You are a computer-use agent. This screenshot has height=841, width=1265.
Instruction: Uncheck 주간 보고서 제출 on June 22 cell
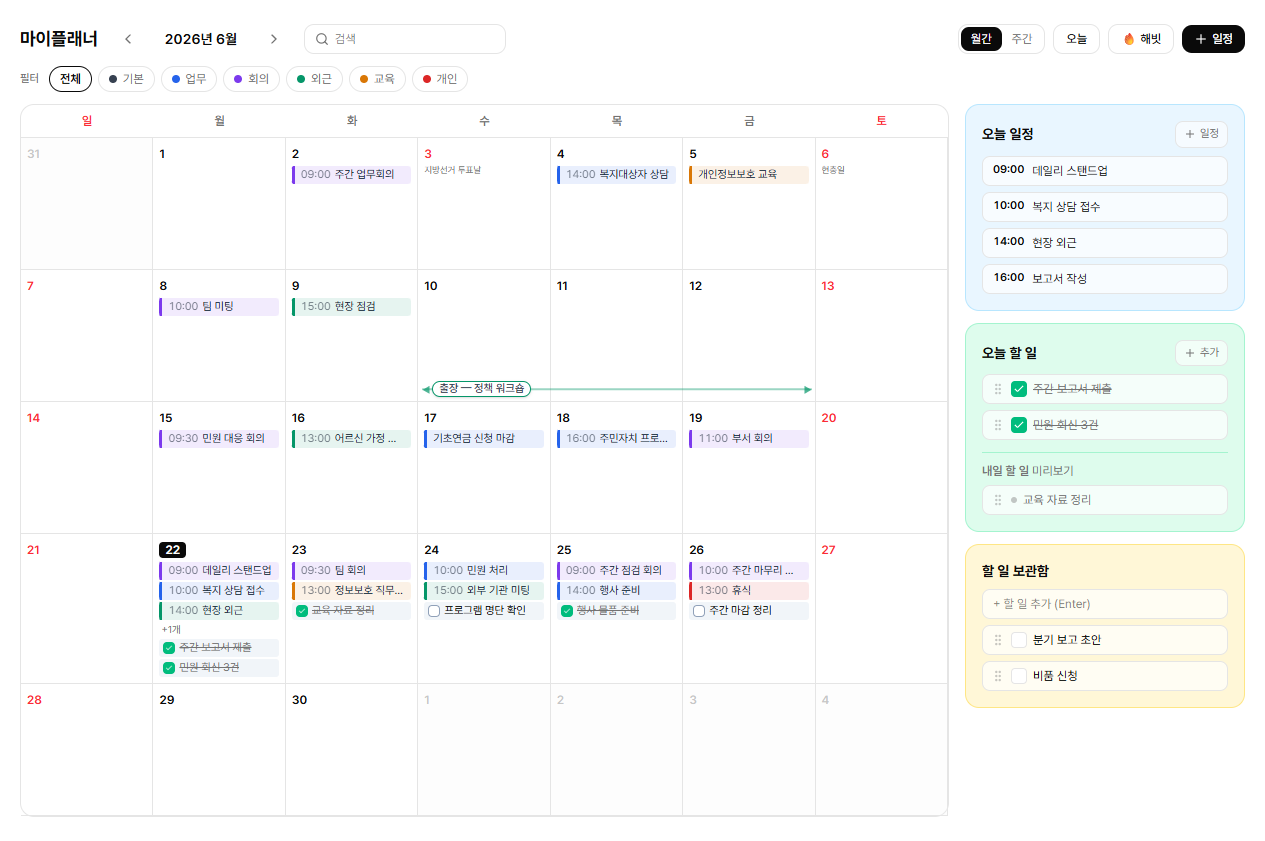point(169,648)
